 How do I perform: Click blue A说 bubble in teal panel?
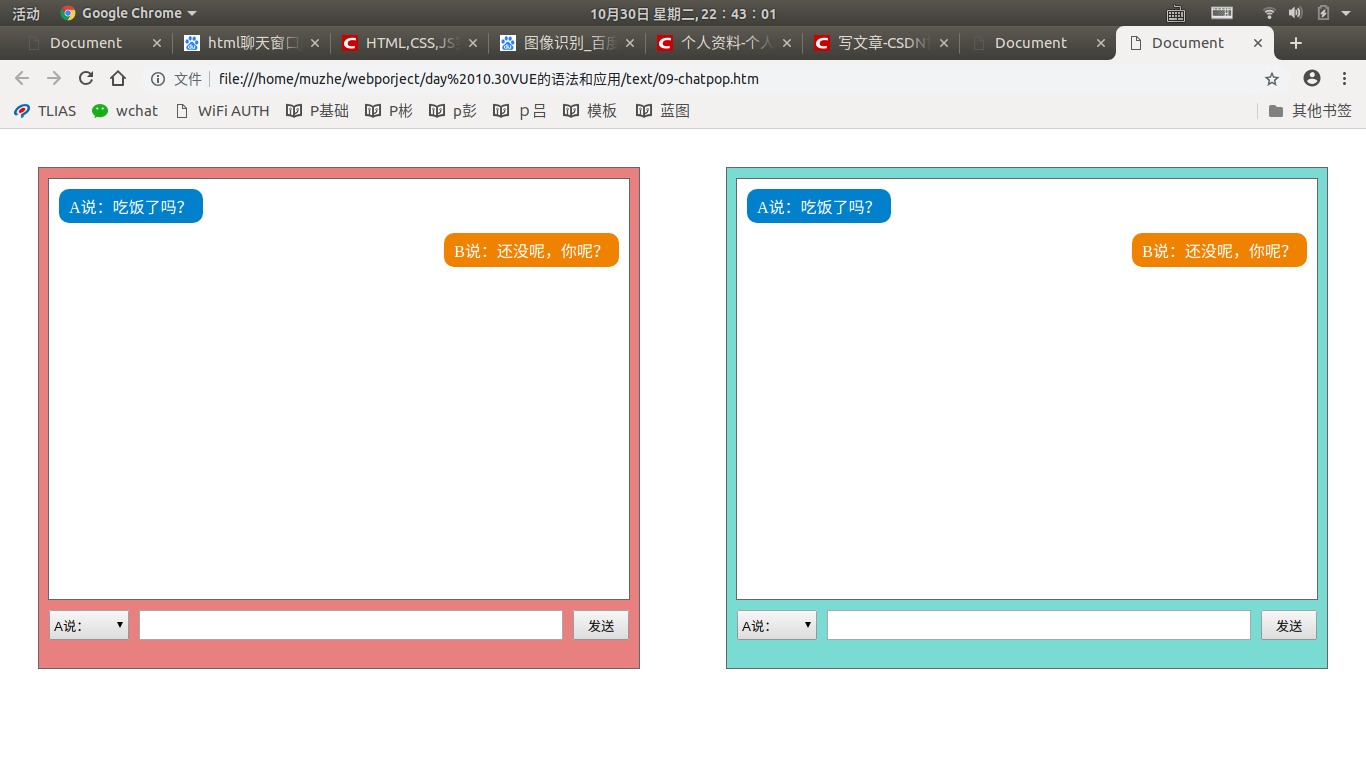tap(819, 206)
